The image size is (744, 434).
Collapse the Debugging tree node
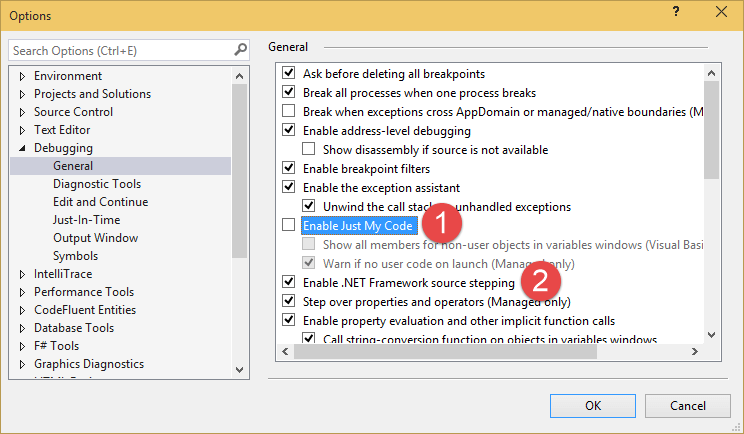click(x=23, y=148)
